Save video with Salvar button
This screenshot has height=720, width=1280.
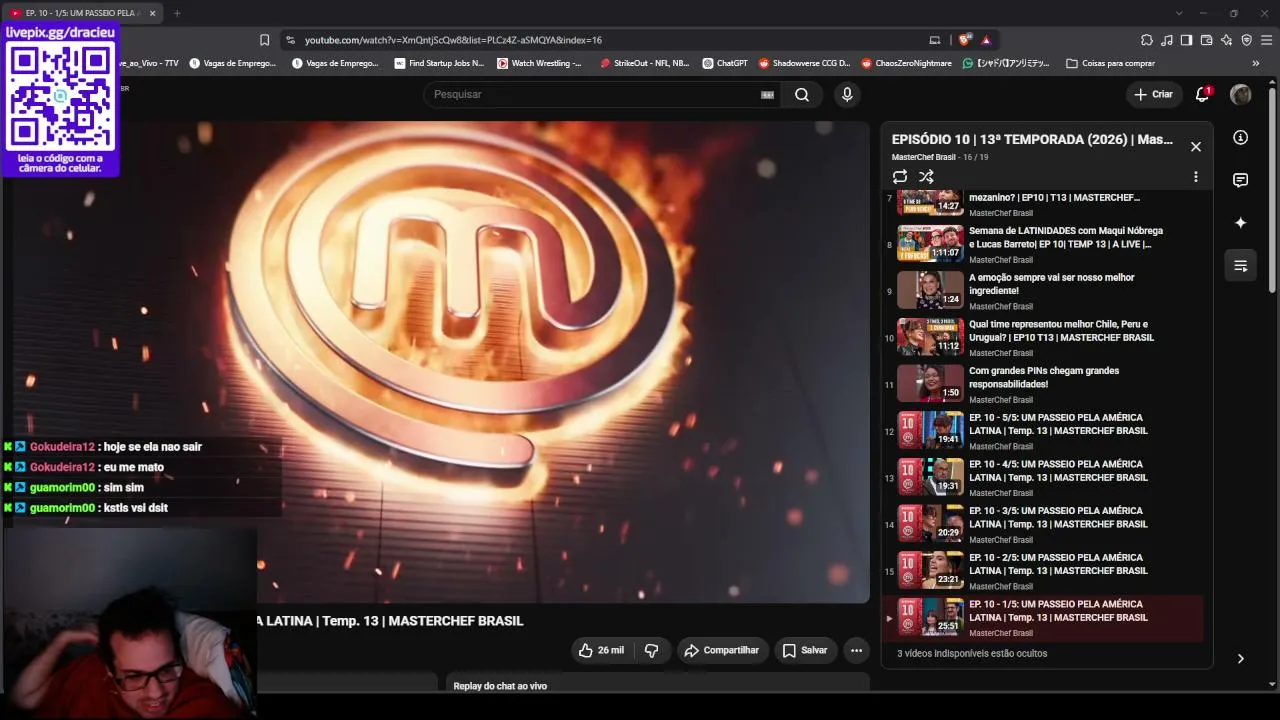point(805,650)
